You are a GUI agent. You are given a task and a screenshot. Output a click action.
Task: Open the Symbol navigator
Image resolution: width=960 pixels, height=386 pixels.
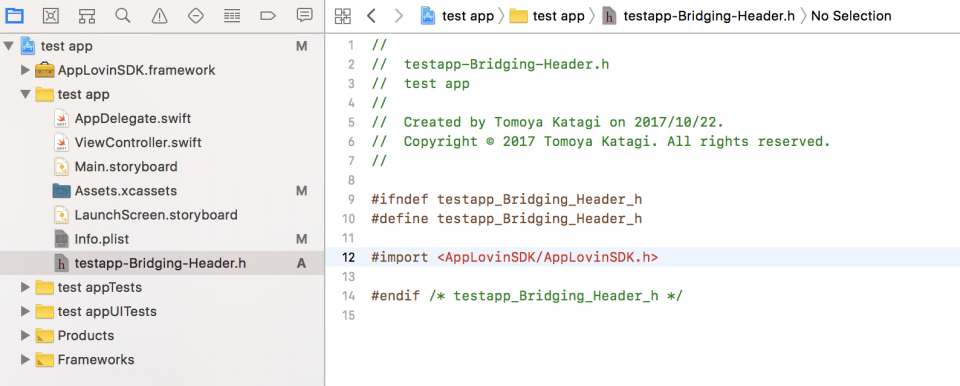[x=86, y=16]
